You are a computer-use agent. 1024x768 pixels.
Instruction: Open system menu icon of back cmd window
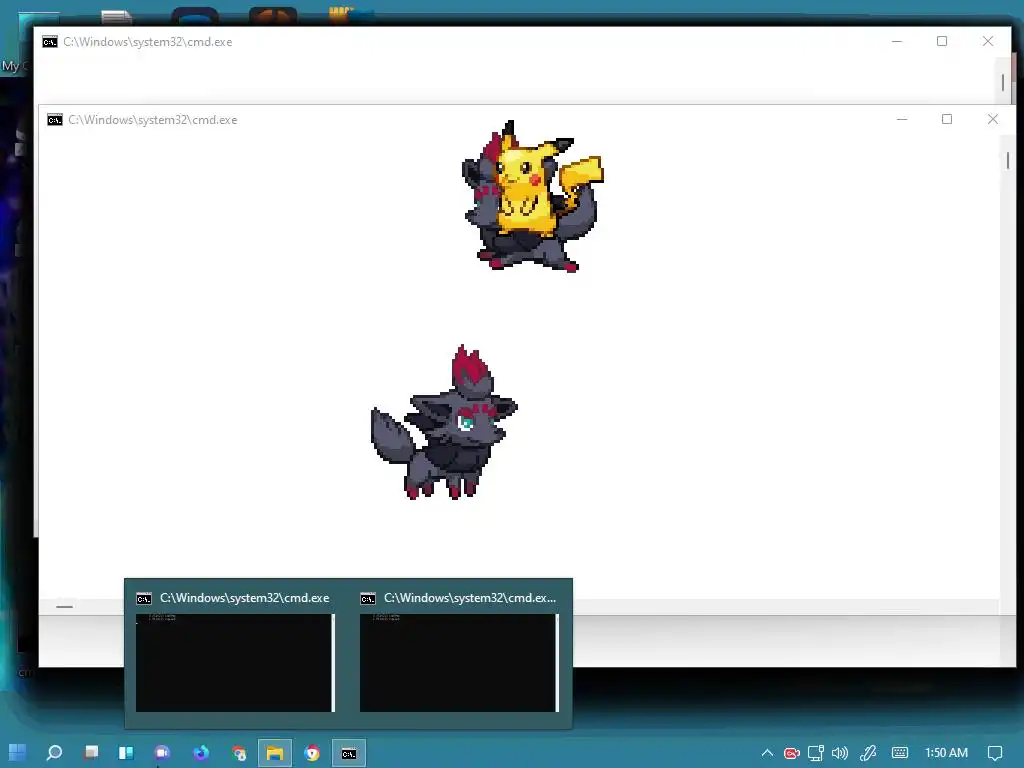(50, 42)
